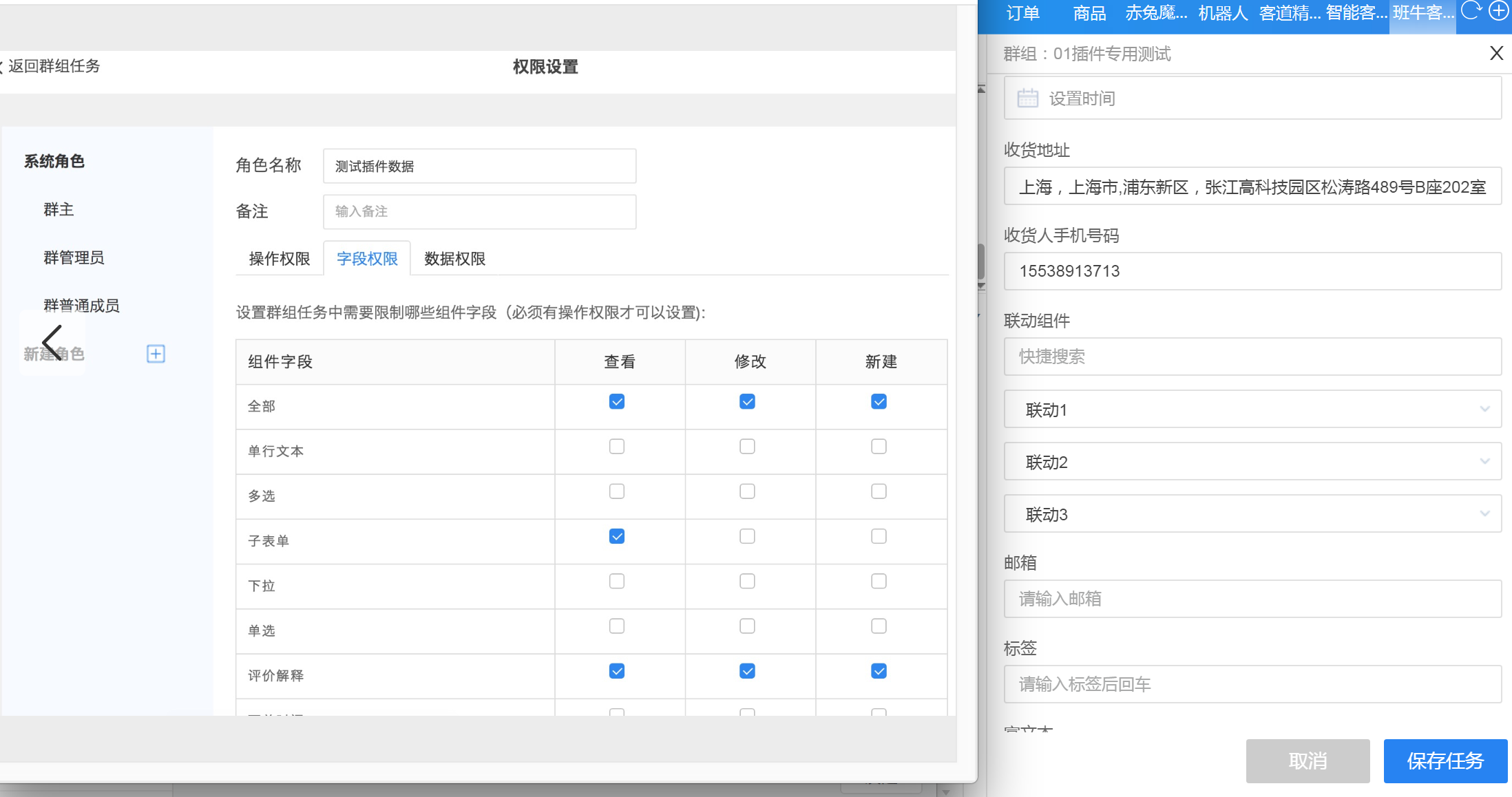
Task: Click the calendar icon beside 设置时间
Action: tap(1027, 98)
